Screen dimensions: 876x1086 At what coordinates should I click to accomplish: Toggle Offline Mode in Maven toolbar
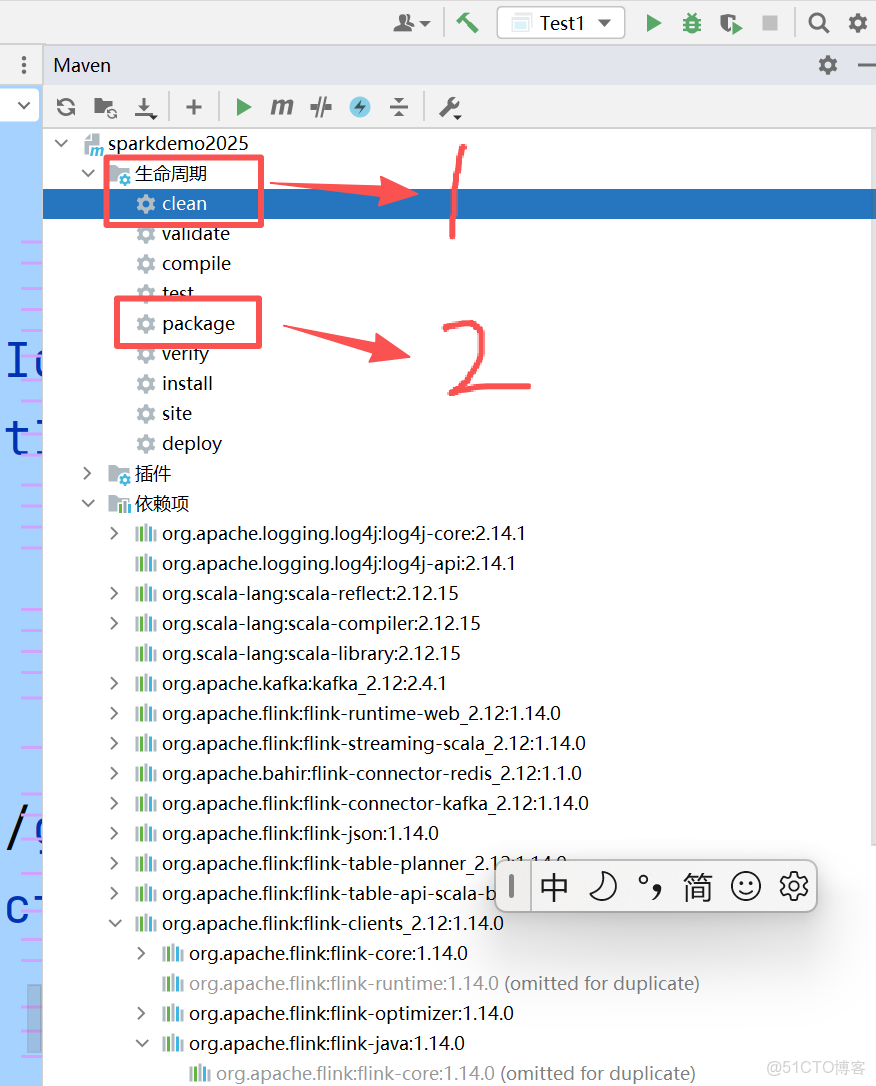click(x=321, y=107)
